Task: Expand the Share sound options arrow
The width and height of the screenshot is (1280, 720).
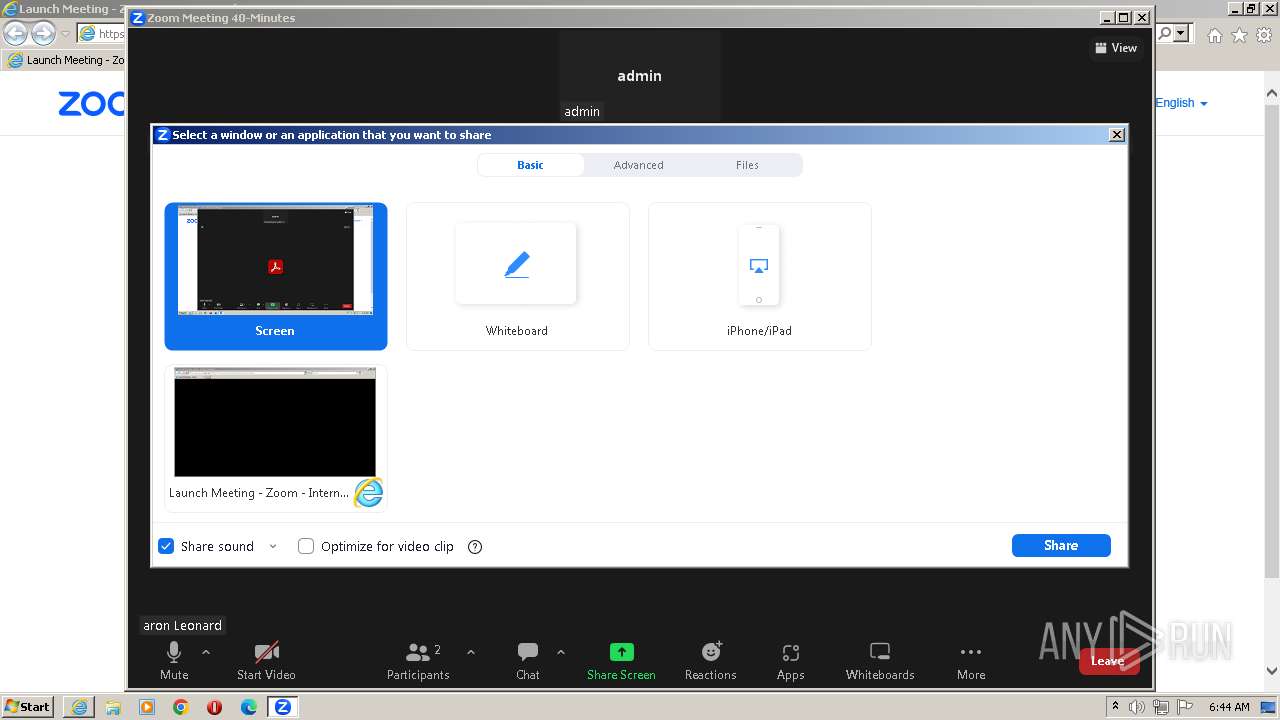Action: click(273, 546)
